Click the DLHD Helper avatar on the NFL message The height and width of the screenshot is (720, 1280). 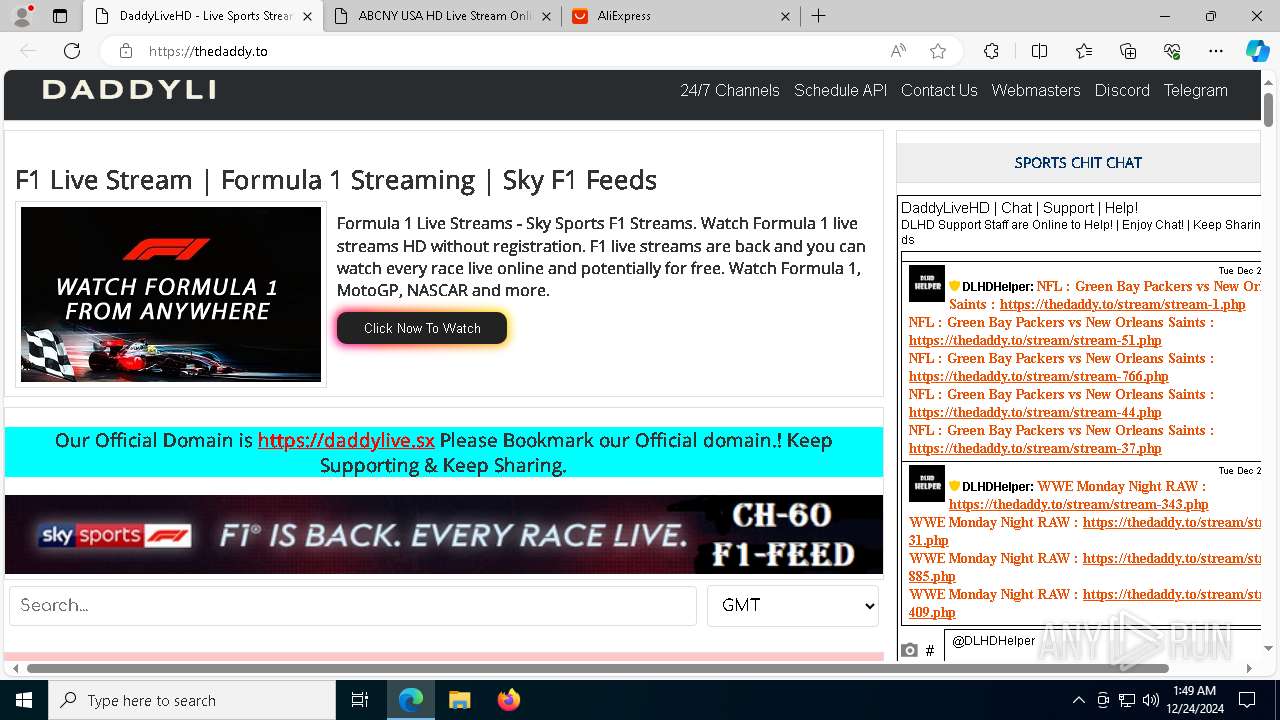click(927, 284)
